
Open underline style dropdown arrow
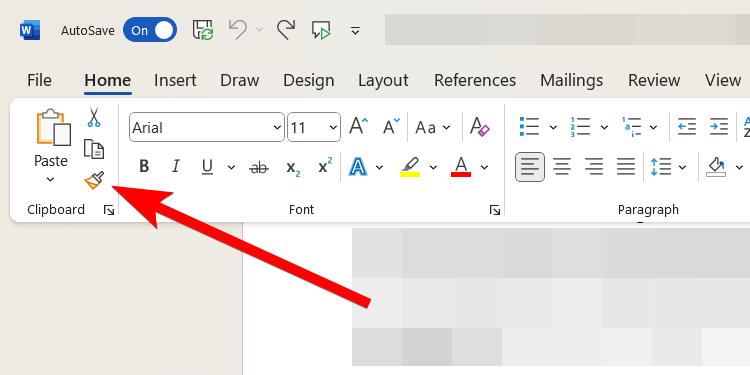pyautogui.click(x=231, y=167)
